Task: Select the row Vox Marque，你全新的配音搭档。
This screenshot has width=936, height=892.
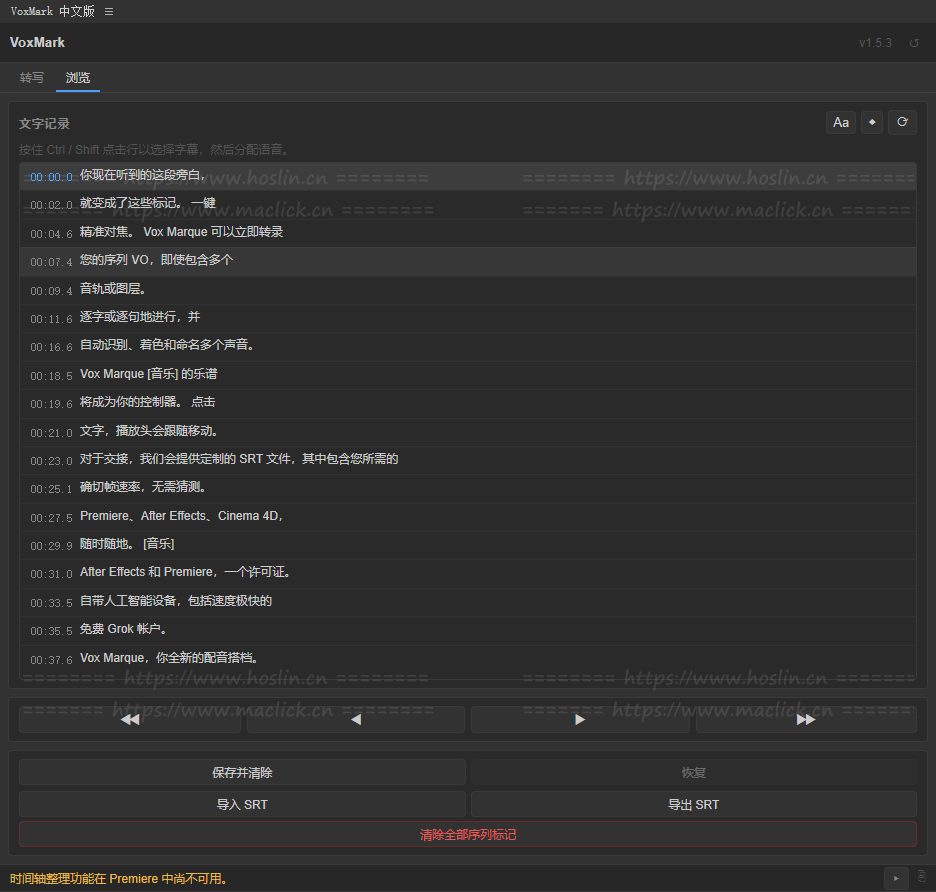Action: click(x=468, y=659)
